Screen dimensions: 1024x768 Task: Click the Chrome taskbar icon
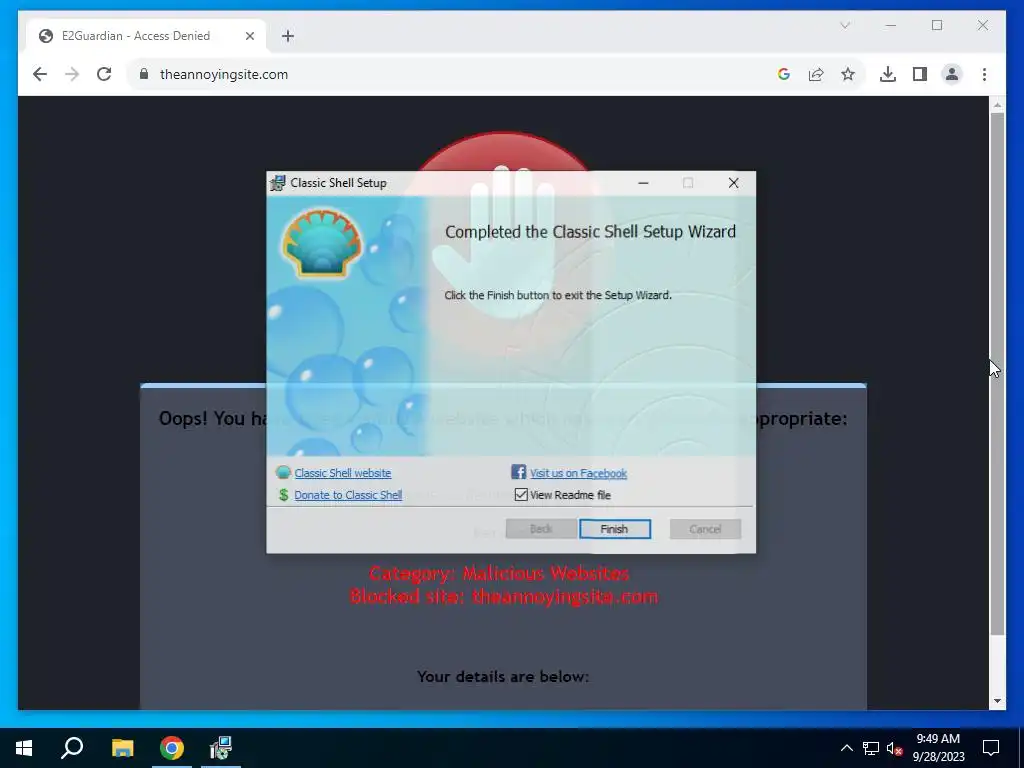[172, 748]
